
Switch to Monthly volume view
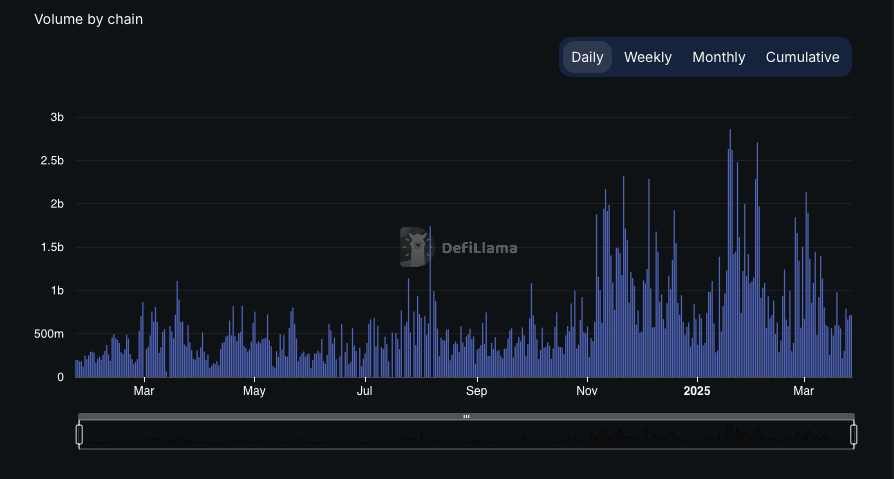point(718,57)
